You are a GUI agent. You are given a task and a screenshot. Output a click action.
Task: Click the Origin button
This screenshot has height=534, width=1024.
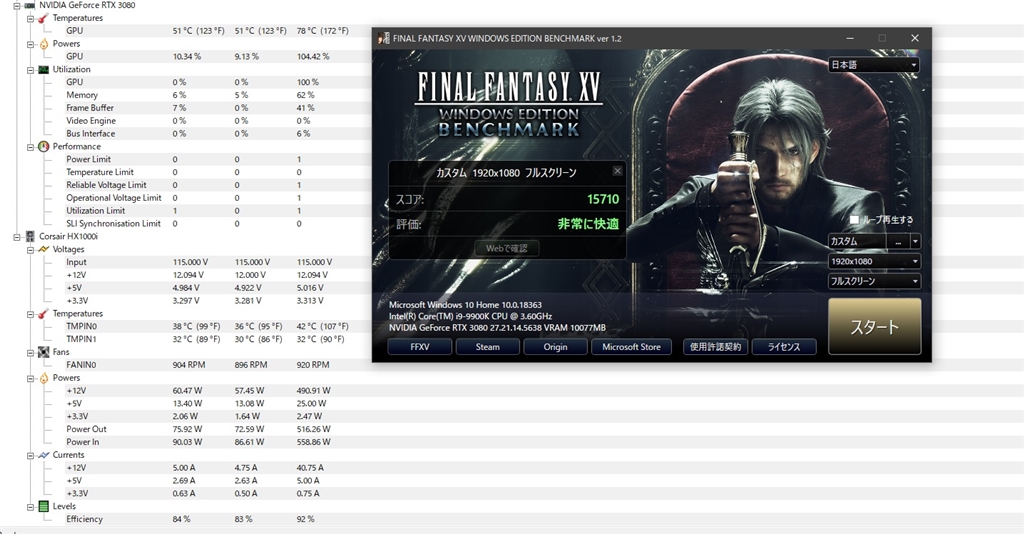click(x=556, y=347)
